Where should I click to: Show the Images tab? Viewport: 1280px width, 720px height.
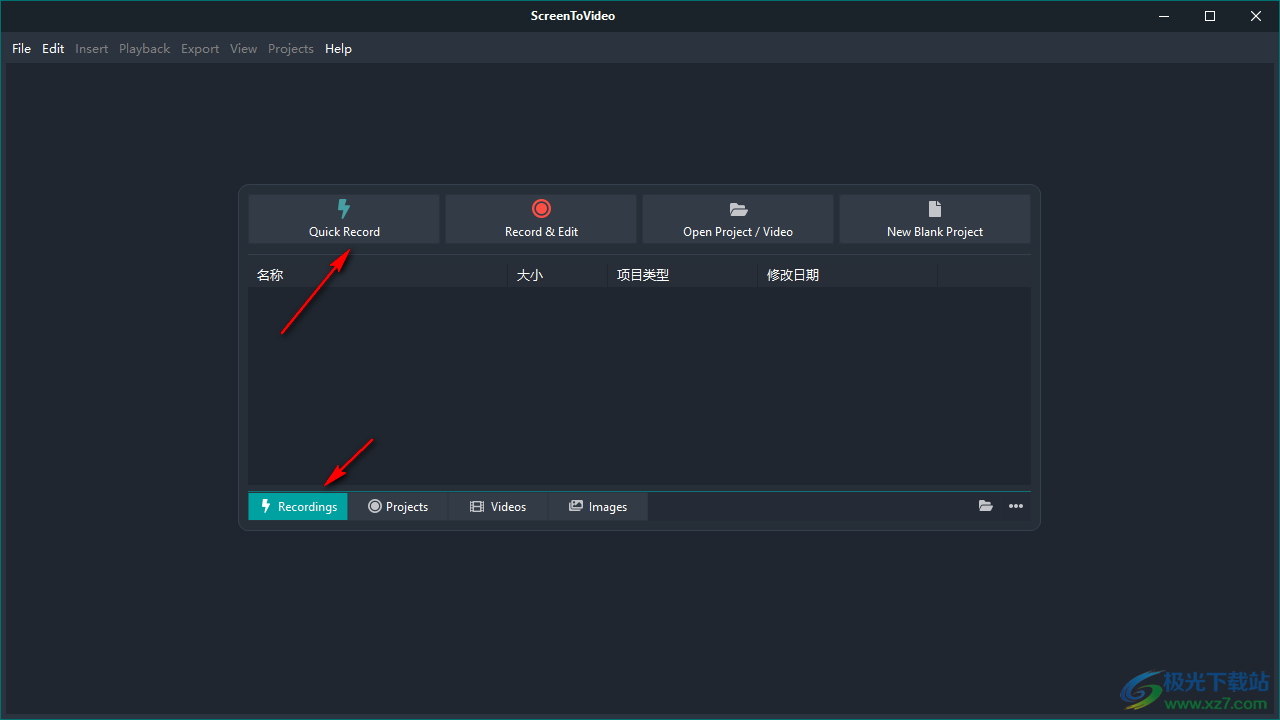(598, 506)
